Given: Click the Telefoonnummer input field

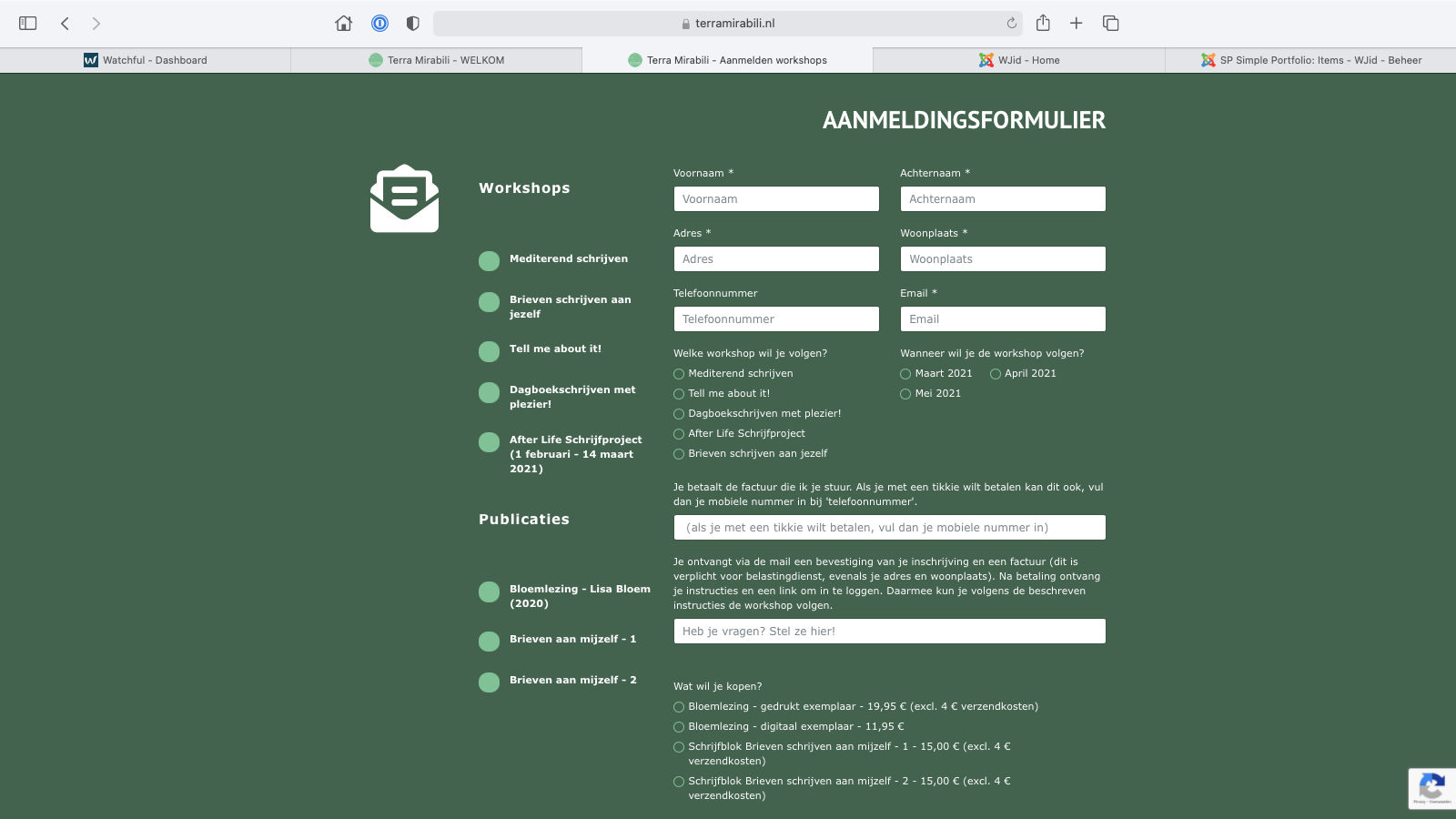Looking at the screenshot, I should pos(776,319).
